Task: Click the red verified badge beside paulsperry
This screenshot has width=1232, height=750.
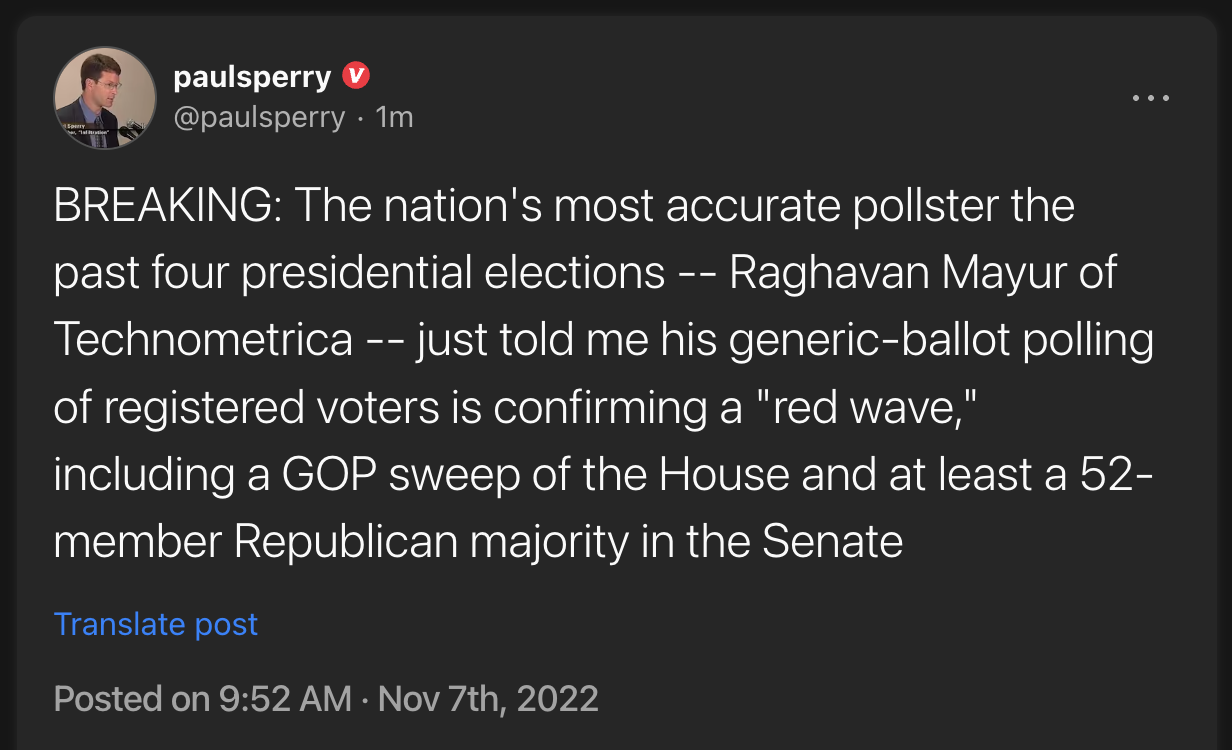Action: coord(357,75)
